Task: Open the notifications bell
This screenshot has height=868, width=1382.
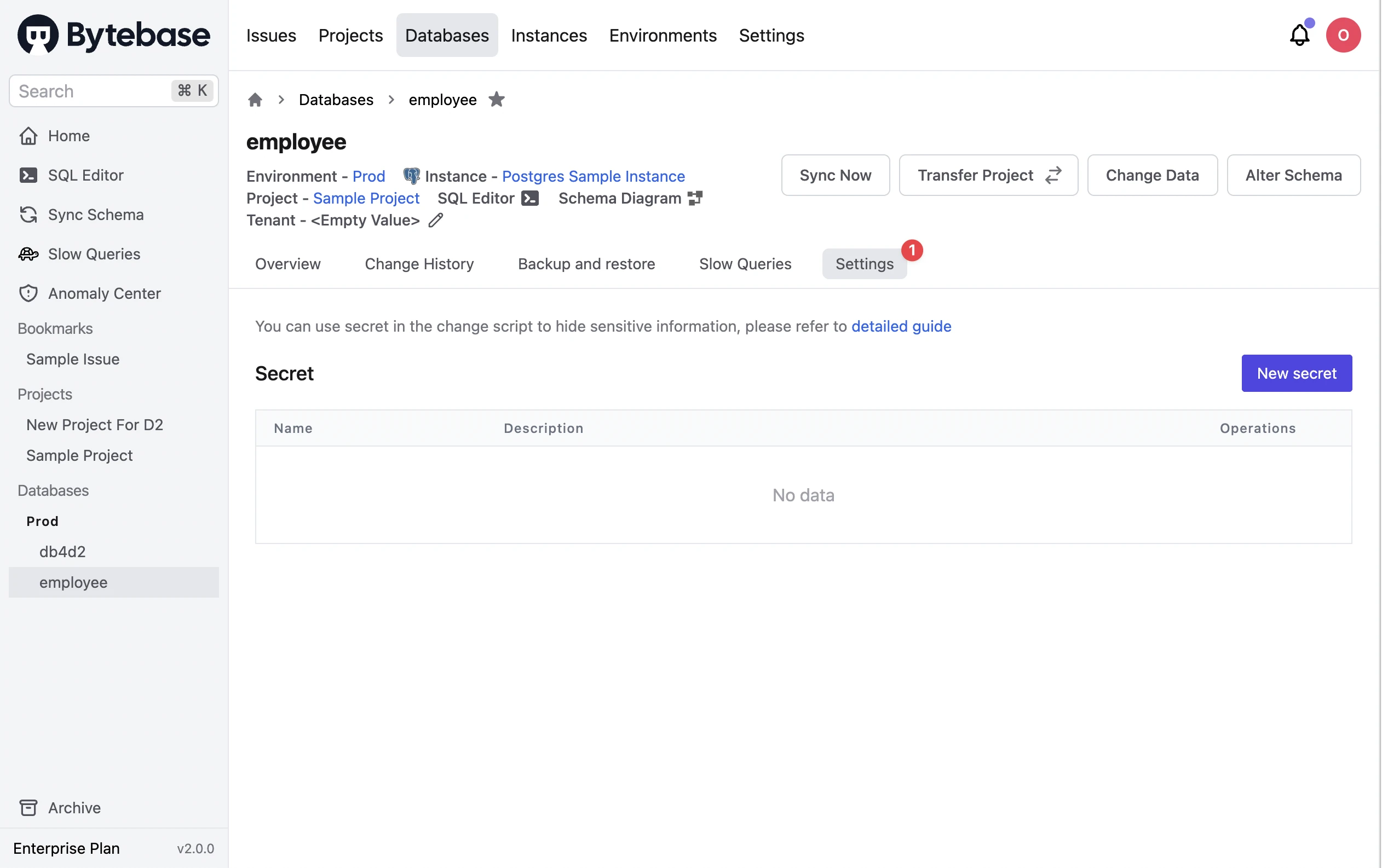Action: pyautogui.click(x=1299, y=35)
